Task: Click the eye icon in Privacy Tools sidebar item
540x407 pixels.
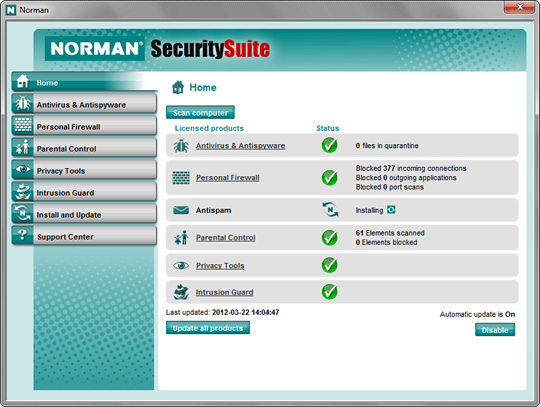Action: click(x=23, y=169)
